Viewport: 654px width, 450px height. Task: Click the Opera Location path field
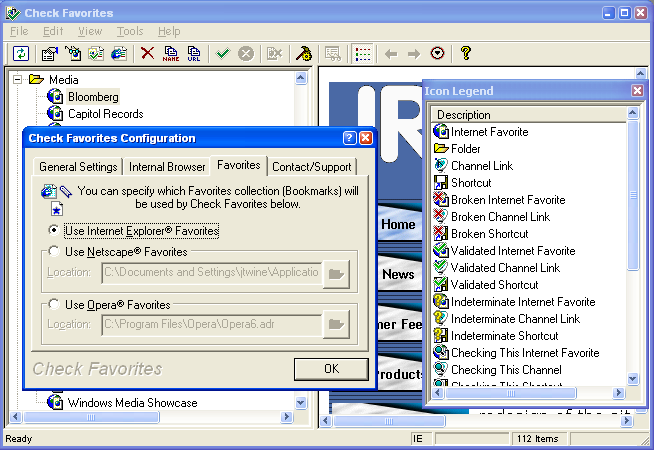click(x=212, y=324)
